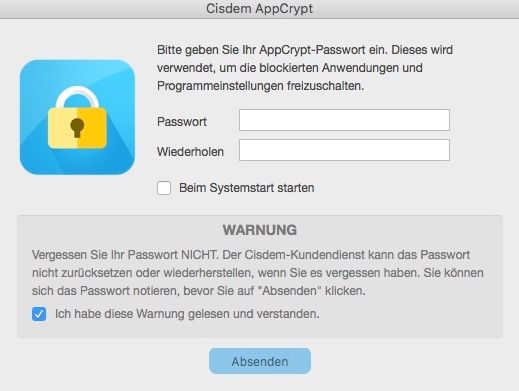Screen dimensions: 519x391
Task: Enable the Beim Systemstart starten checkbox
Action: 164,188
